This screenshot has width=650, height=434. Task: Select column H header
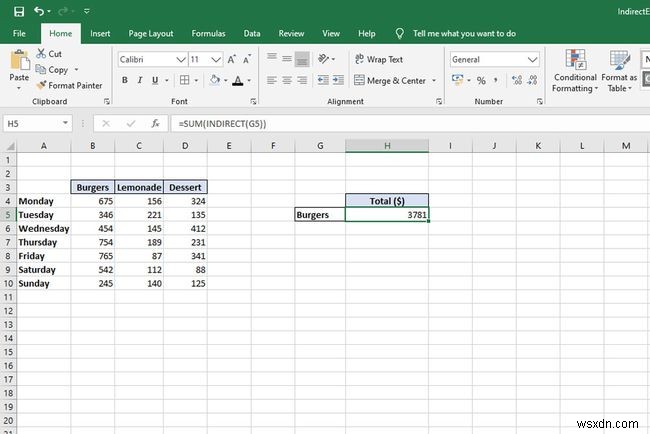tap(387, 146)
